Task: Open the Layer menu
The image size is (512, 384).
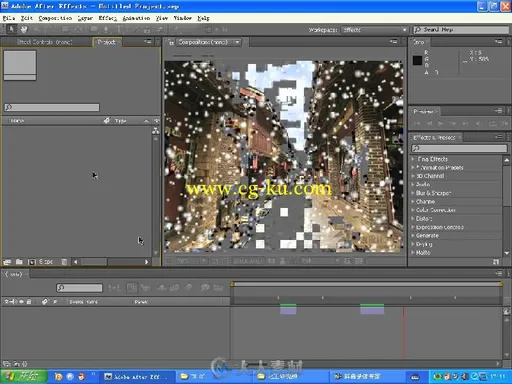Action: 85,18
